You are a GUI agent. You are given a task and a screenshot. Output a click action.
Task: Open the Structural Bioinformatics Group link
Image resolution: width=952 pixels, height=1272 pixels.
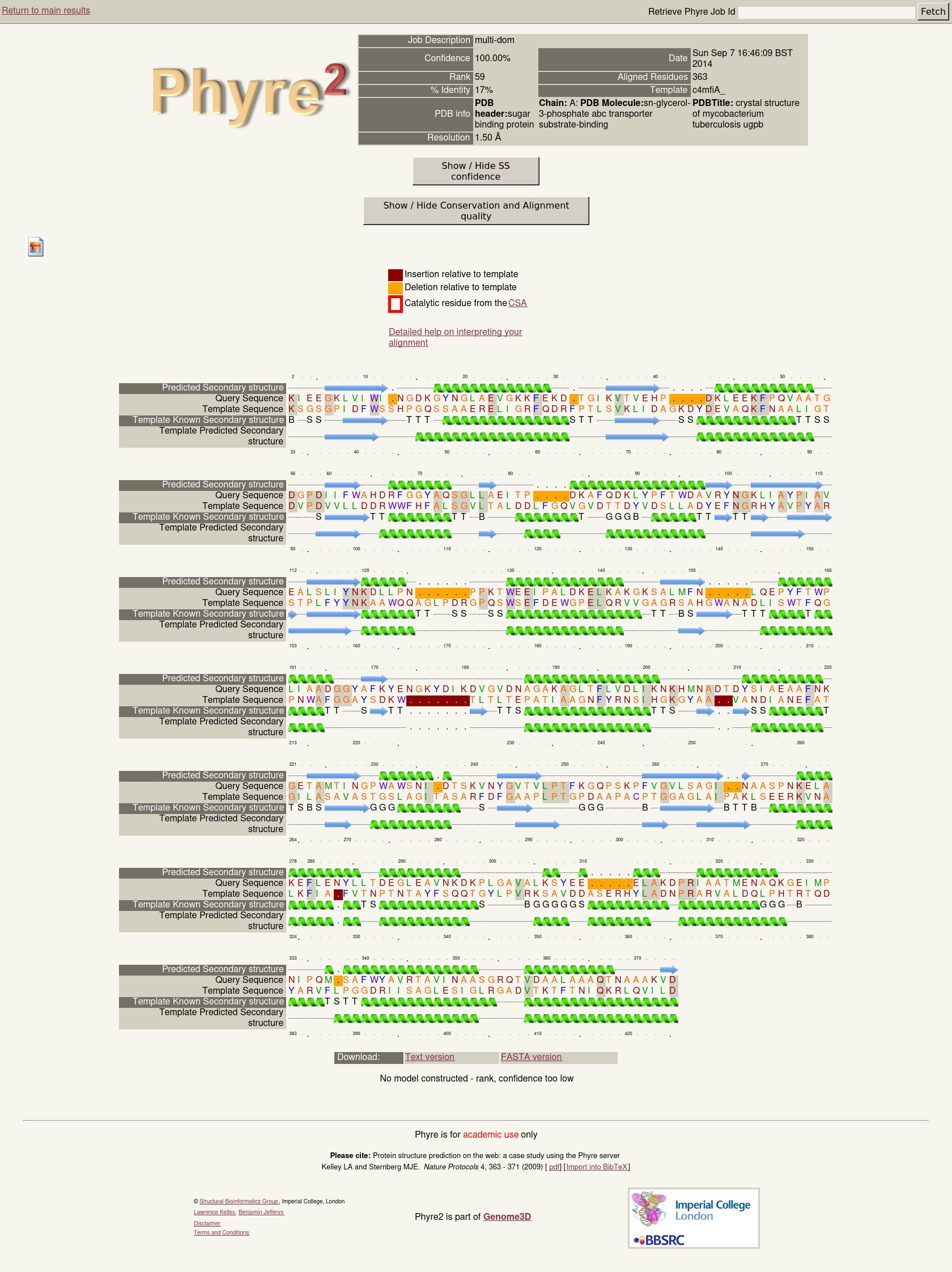coord(238,1201)
